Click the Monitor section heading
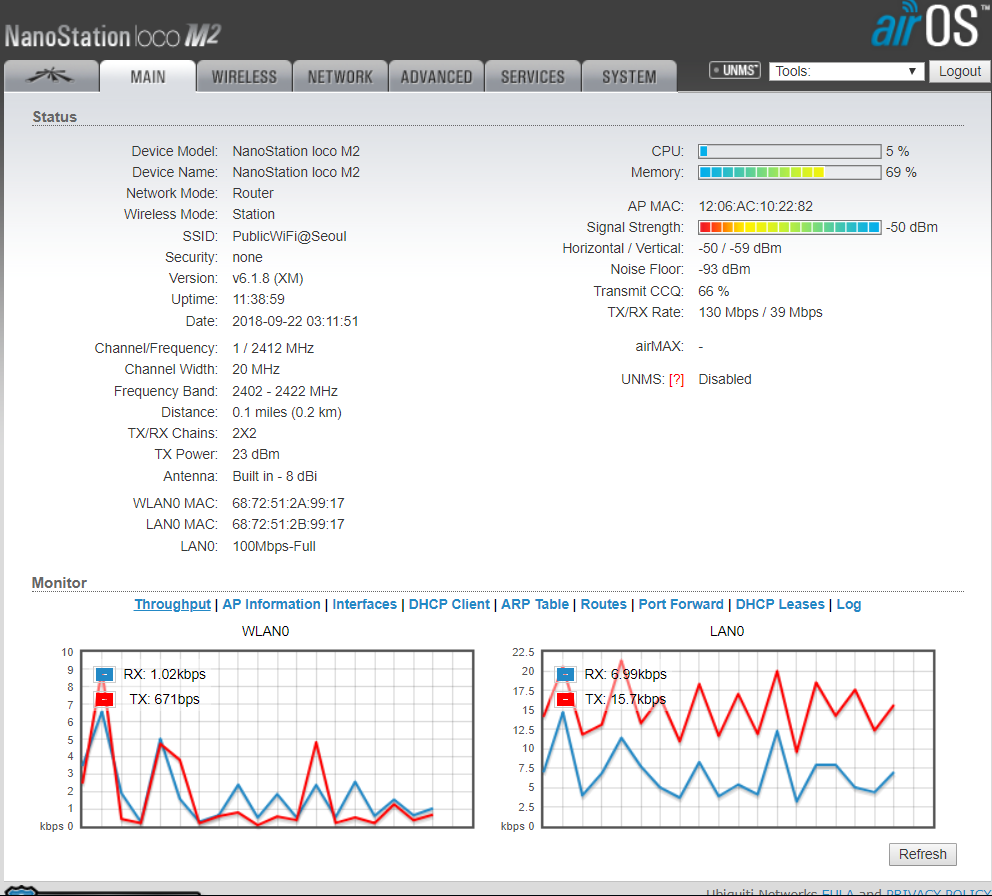Viewport: 992px width, 896px height. click(x=59, y=583)
